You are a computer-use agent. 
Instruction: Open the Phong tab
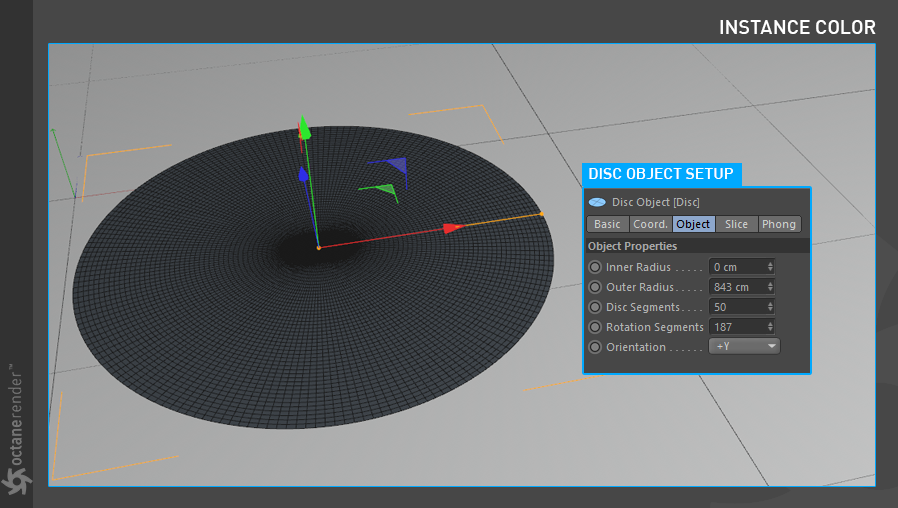(779, 224)
